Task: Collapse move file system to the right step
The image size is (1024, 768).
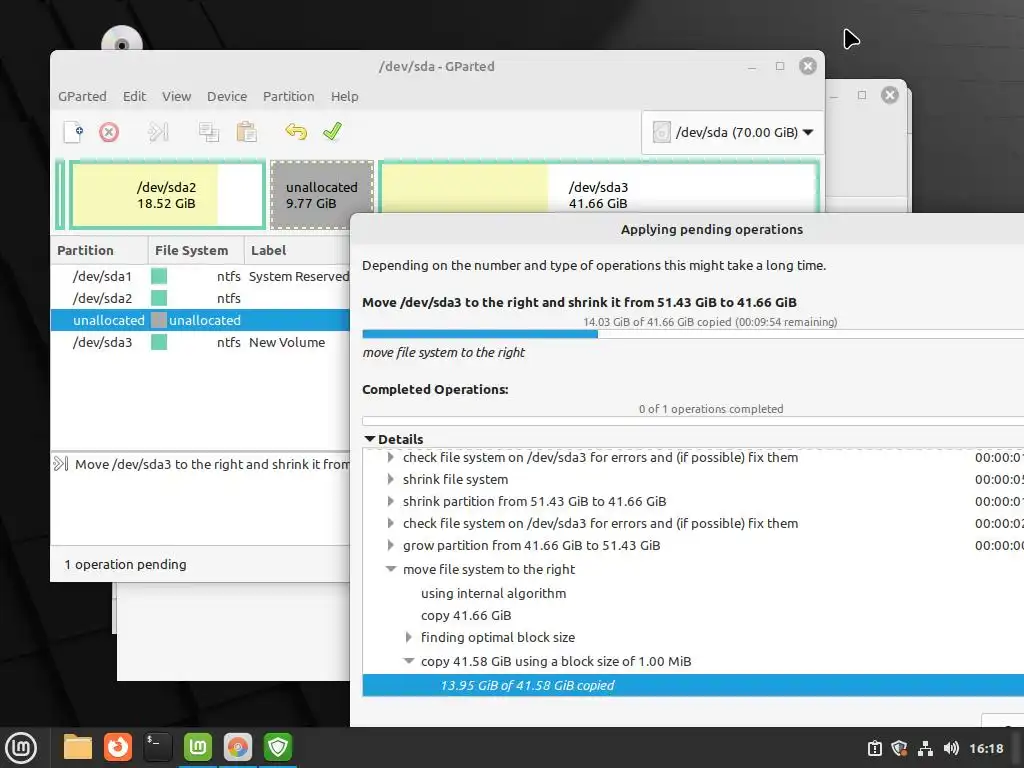Action: coord(391,569)
